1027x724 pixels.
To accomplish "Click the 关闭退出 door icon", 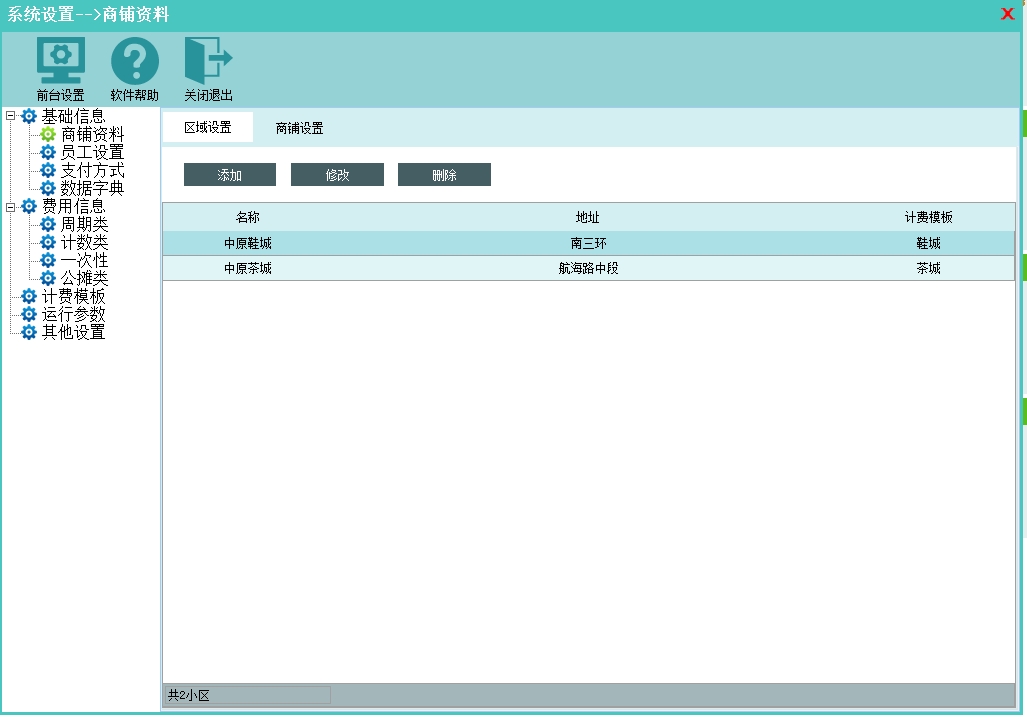I will [x=208, y=62].
